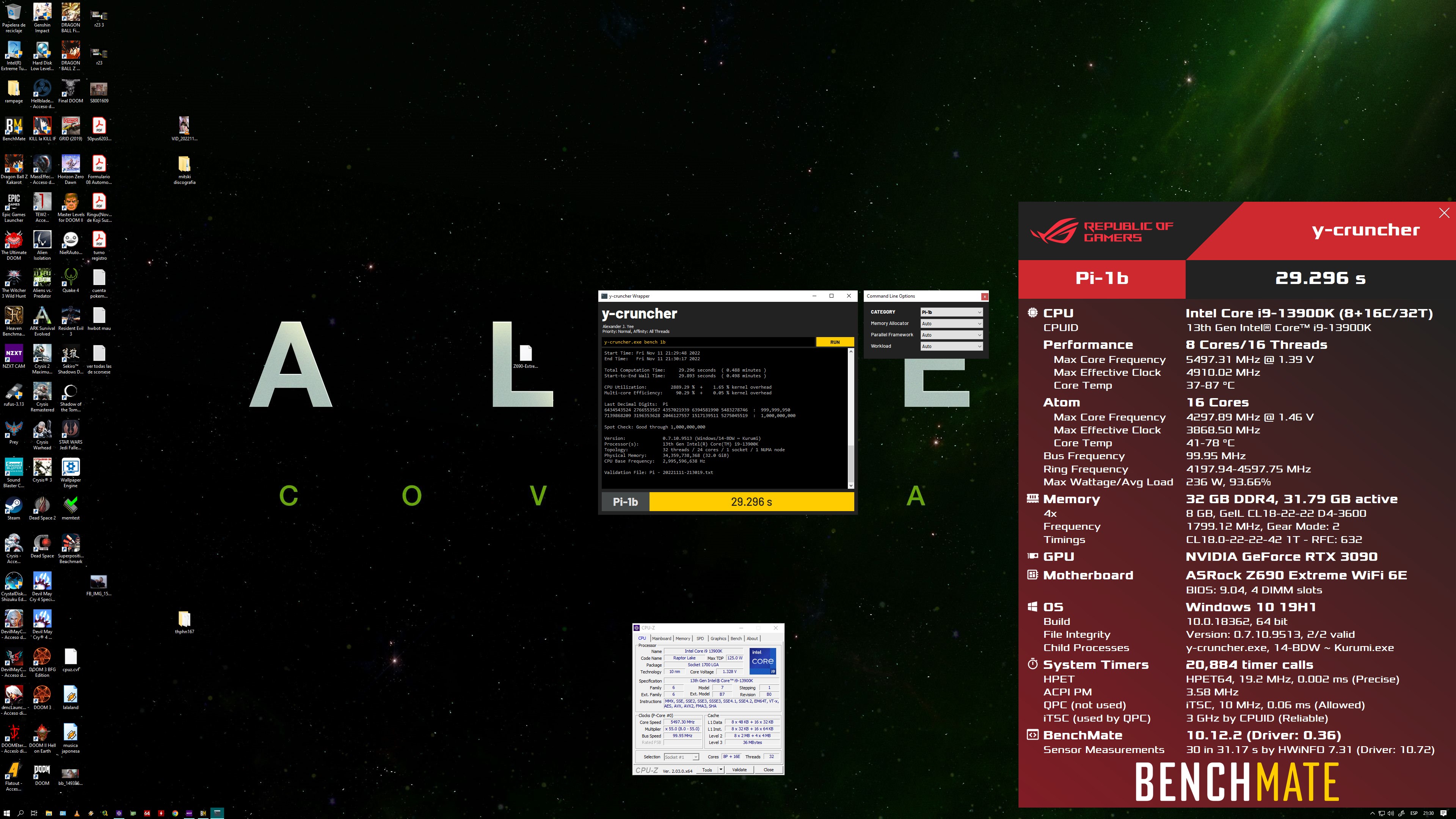Viewport: 1456px width, 819px height.
Task: Open the CrystalDiskMark Shizuku Edition shortcut
Action: click(x=14, y=585)
